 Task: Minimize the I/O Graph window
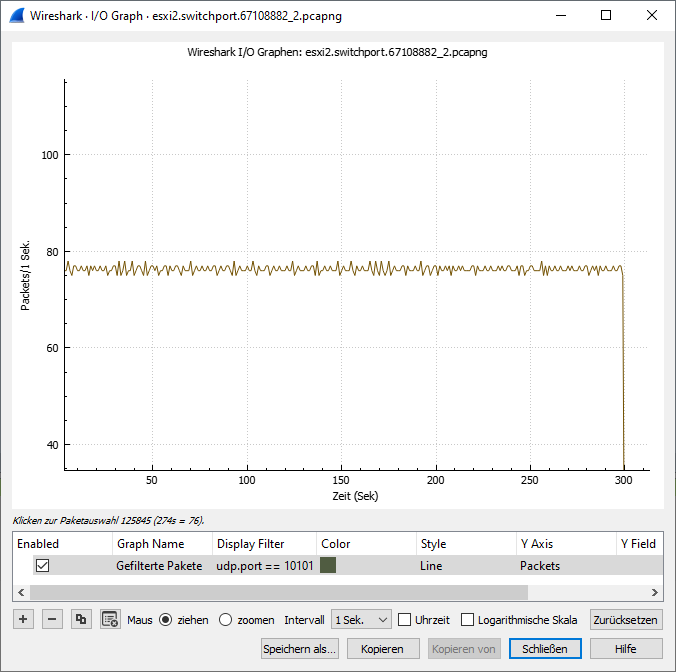(x=561, y=16)
